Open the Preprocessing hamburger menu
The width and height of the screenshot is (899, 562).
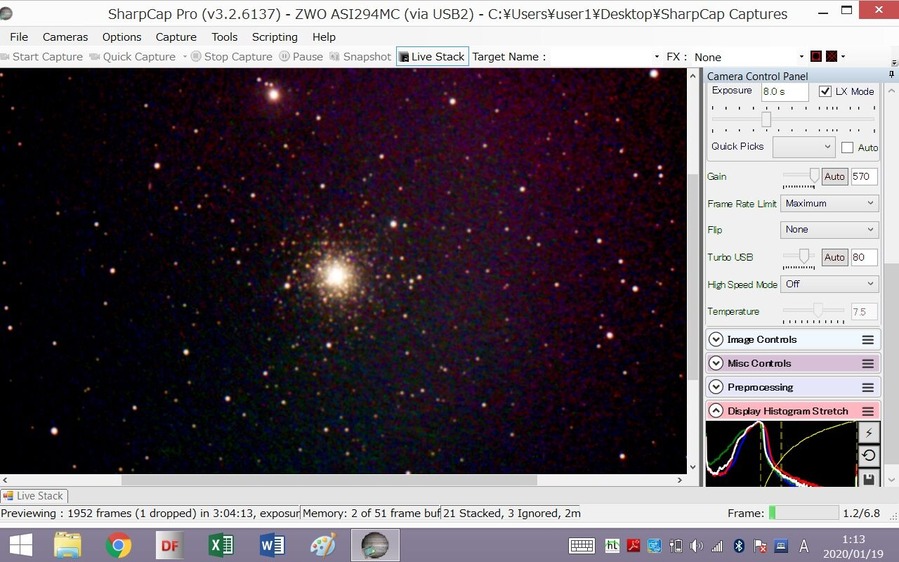[867, 387]
